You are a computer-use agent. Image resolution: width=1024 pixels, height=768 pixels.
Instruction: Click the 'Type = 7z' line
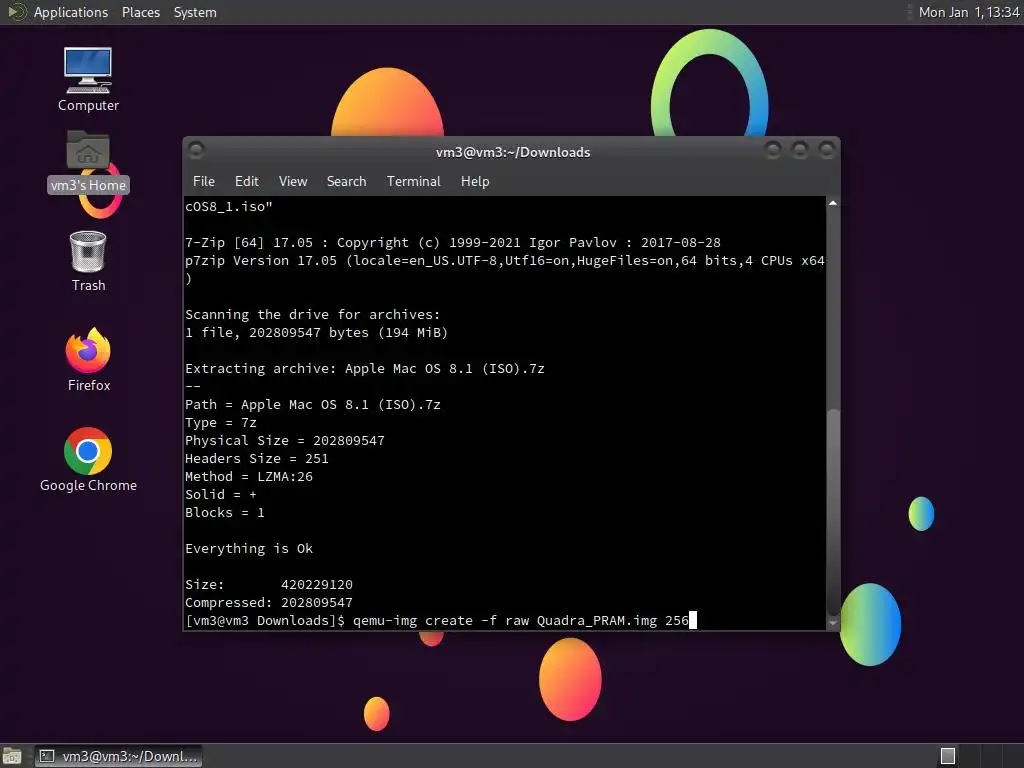[x=221, y=423]
